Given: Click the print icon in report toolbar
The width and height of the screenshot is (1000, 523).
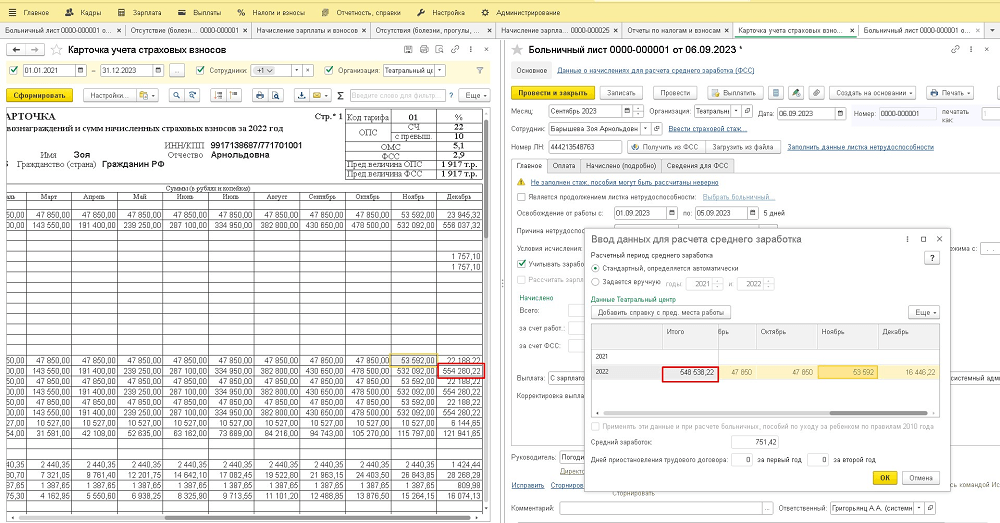Looking at the screenshot, I should tap(259, 95).
